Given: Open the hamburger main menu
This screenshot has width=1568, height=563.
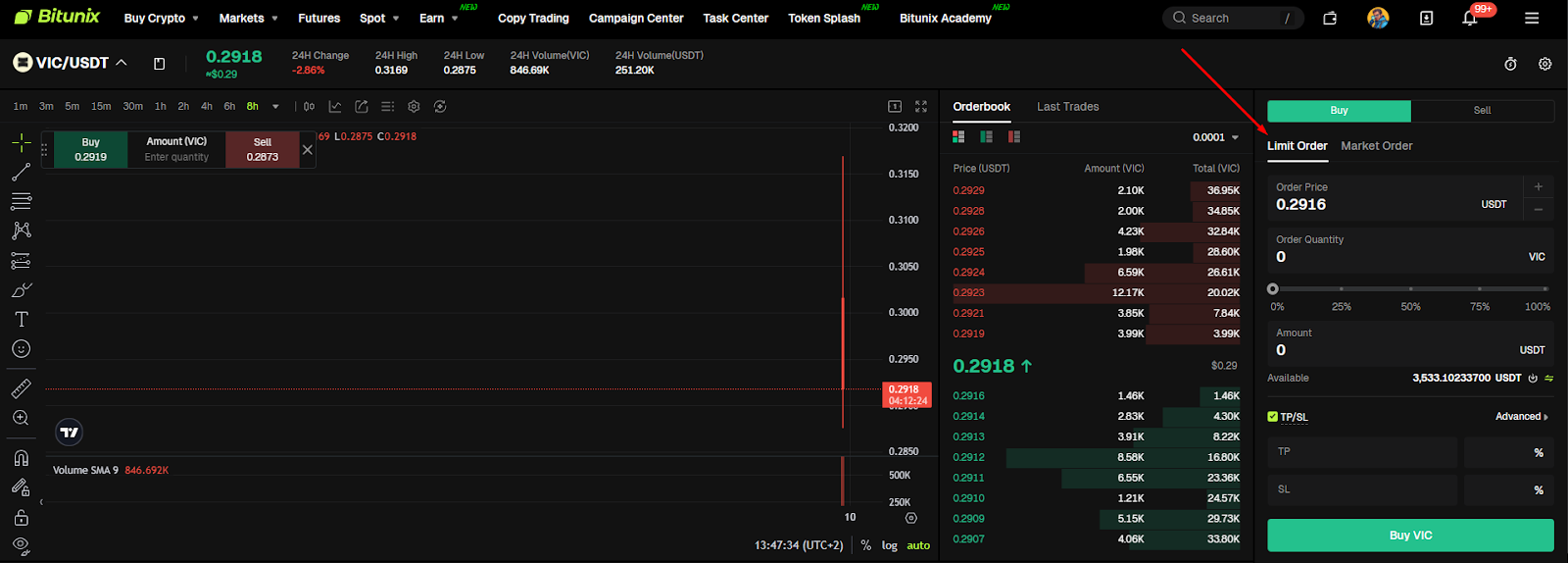Looking at the screenshot, I should (1532, 18).
